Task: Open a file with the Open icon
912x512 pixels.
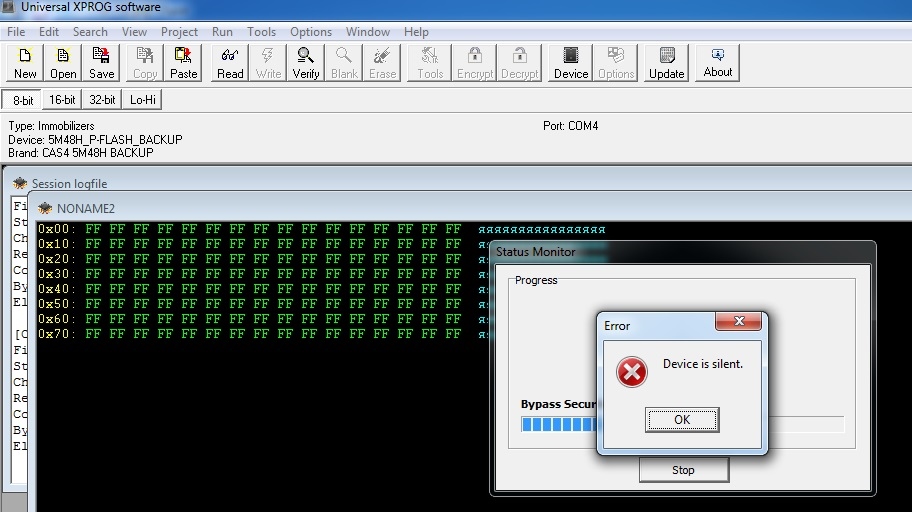Action: (63, 63)
